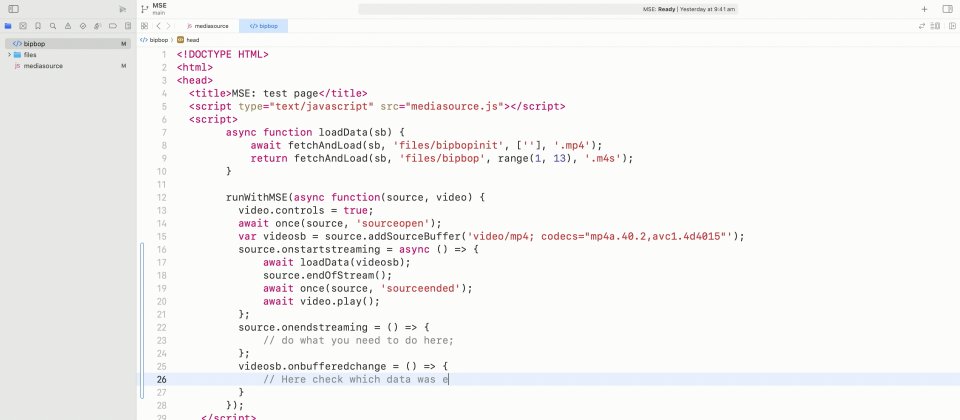The width and height of the screenshot is (960, 420).
Task: Open the editor options menu
Action: (x=936, y=26)
